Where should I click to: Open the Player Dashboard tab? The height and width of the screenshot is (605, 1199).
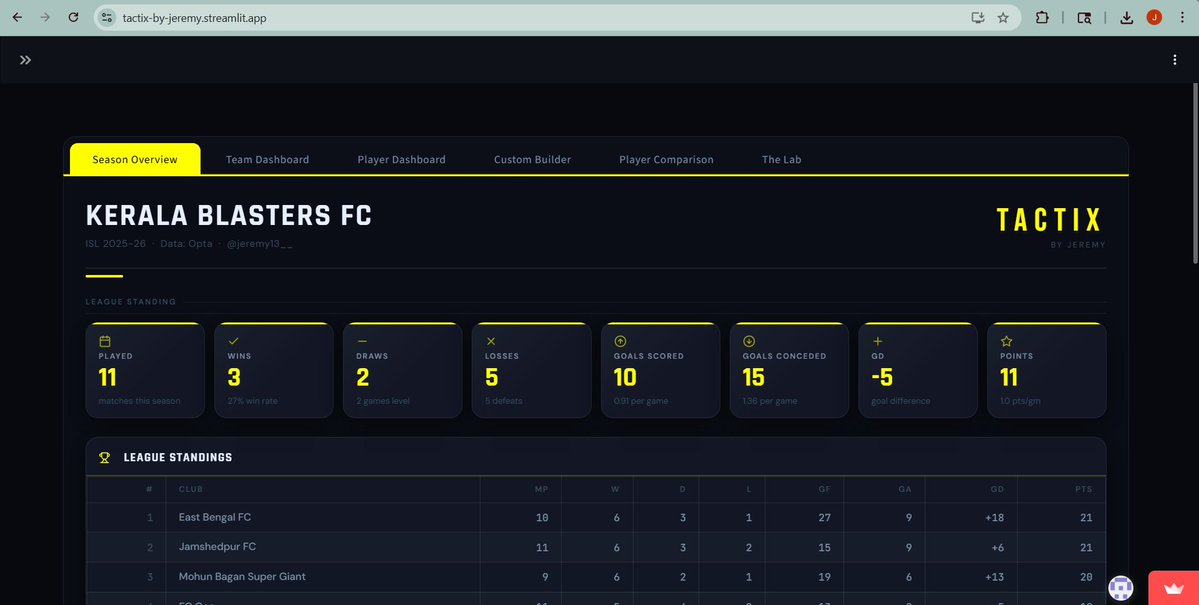(401, 159)
